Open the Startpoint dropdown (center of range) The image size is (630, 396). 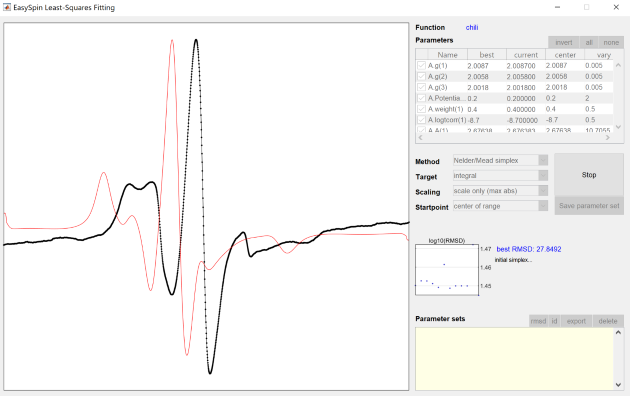tap(500, 206)
